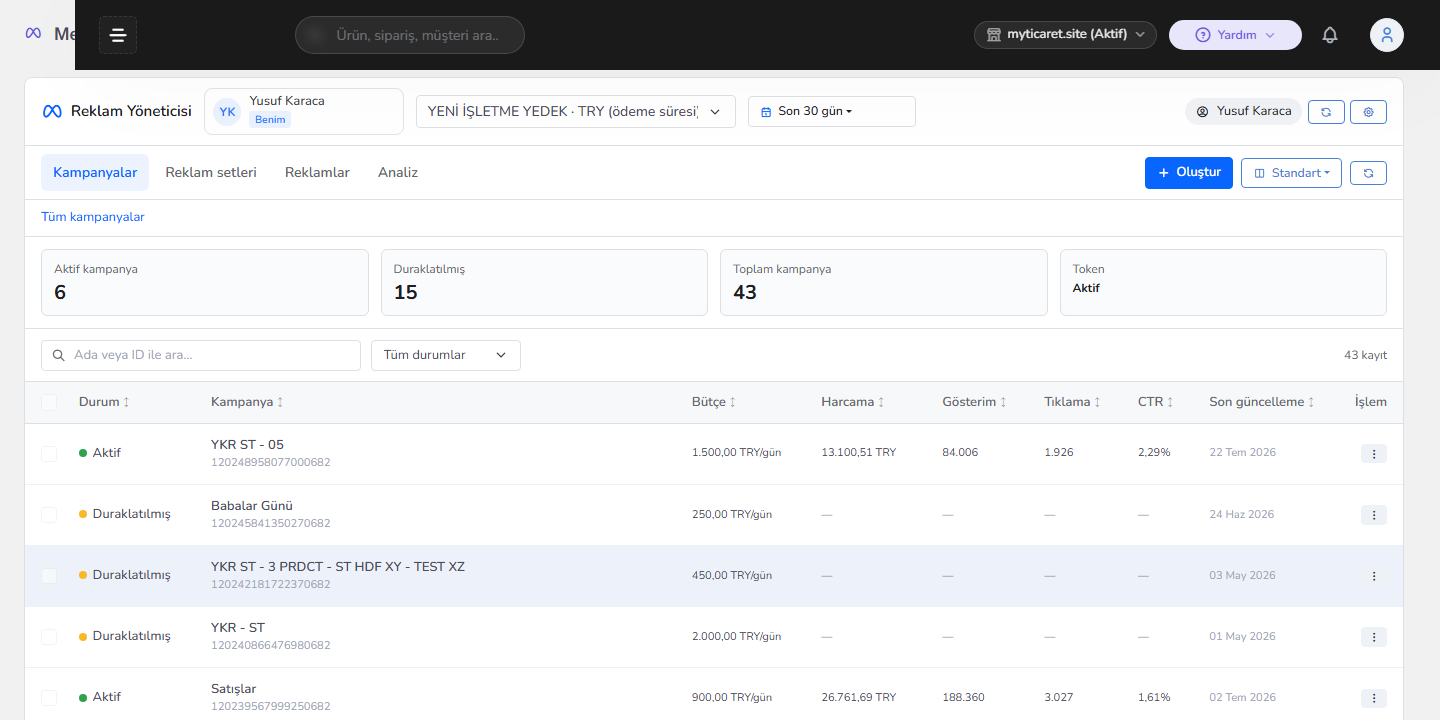This screenshot has width=1440, height=720.
Task: Click the YKR ST - 3 PRDCT campaign name
Action: coord(338,567)
